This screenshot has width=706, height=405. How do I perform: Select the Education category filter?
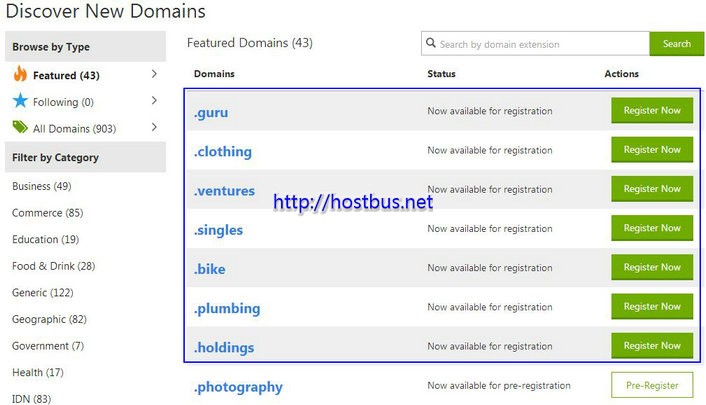coord(45,239)
